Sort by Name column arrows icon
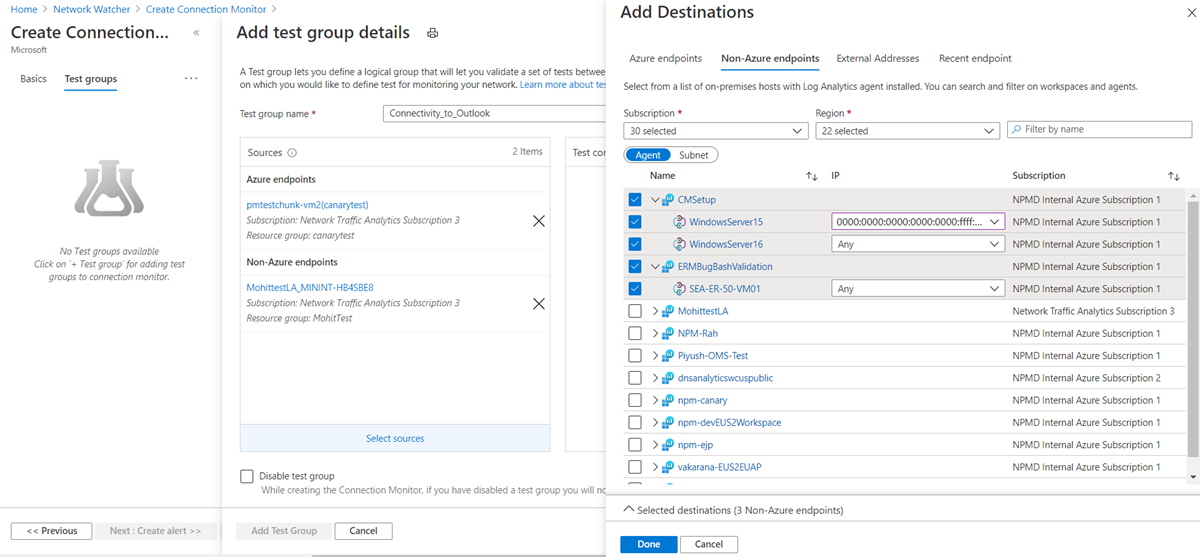This screenshot has height=557, width=1200. (x=812, y=176)
